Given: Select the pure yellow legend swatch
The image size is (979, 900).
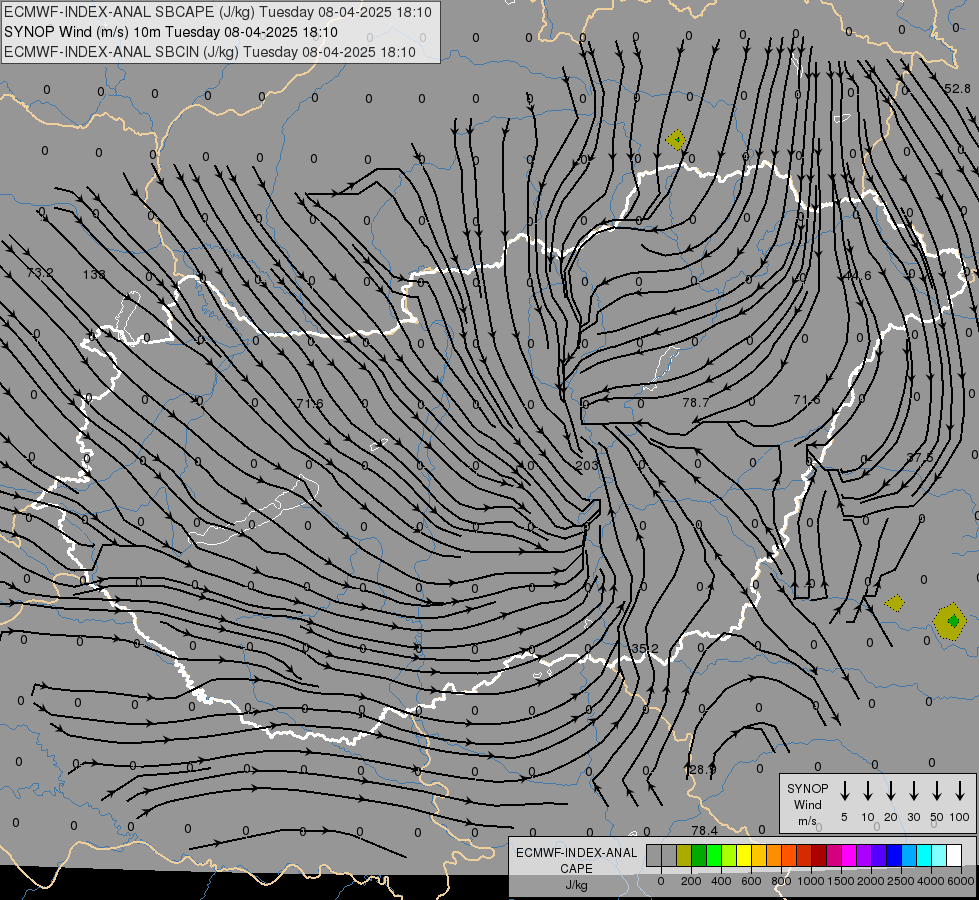Looking at the screenshot, I should 744,855.
